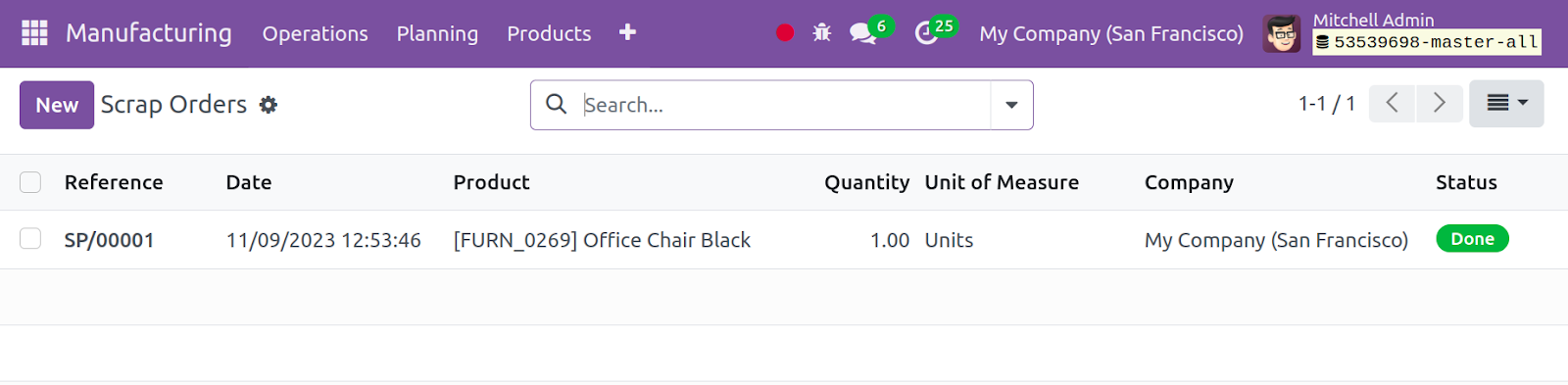
Task: Create a New scrap order
Action: click(x=57, y=105)
